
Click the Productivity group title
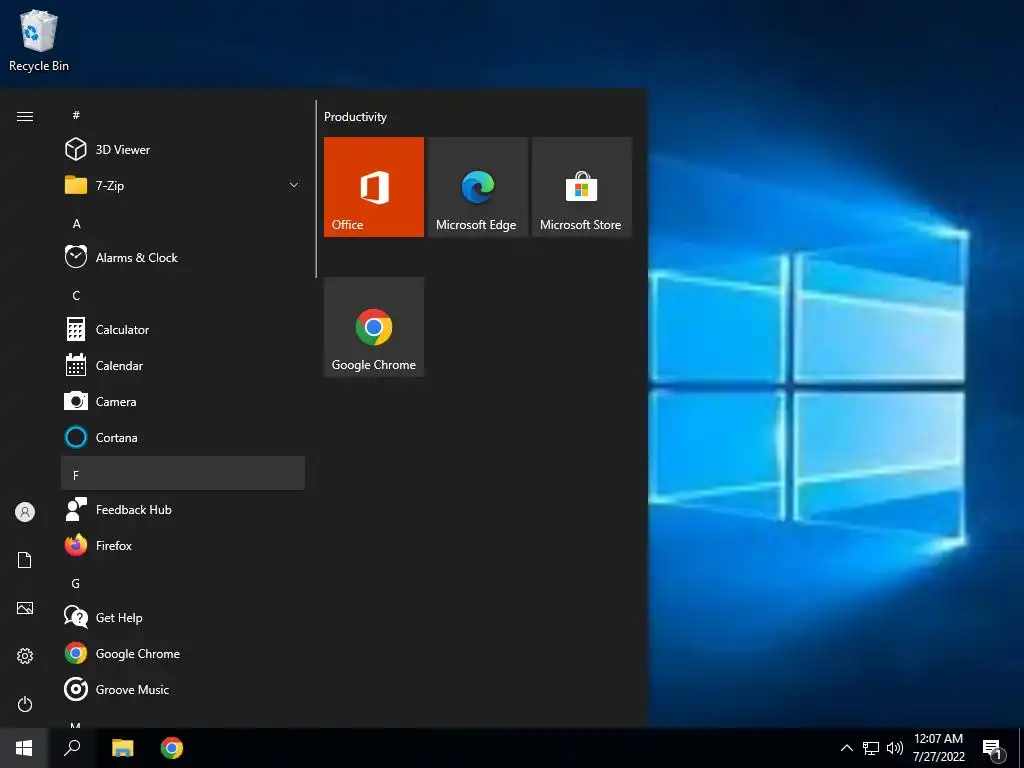tap(355, 117)
